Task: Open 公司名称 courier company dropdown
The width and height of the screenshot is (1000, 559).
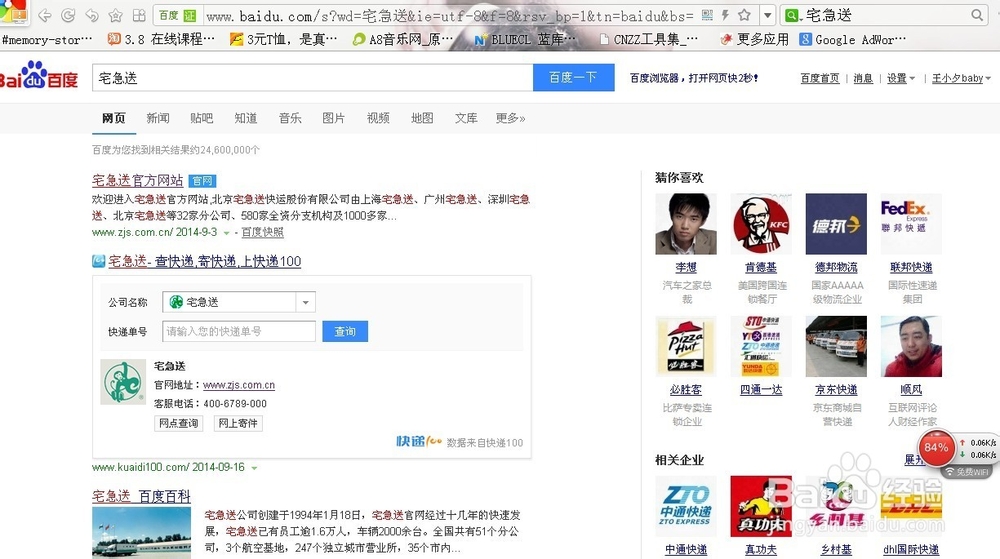Action: click(x=239, y=302)
